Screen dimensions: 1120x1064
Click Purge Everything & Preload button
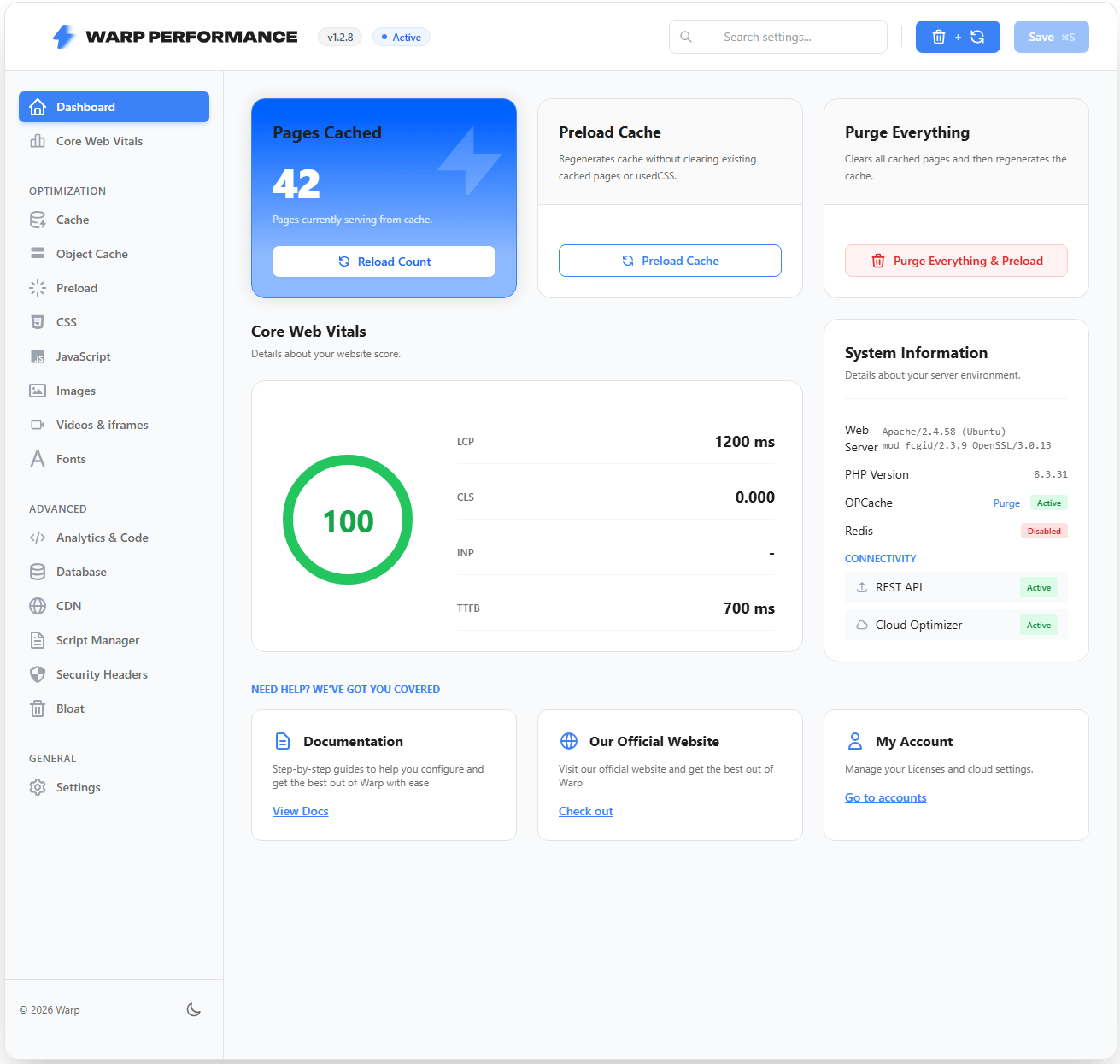coord(956,261)
